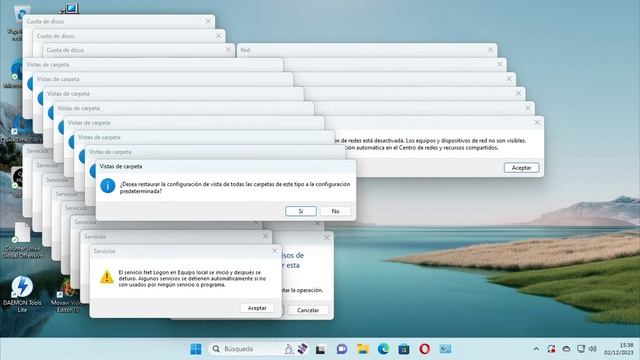Open Microsoft Store from the taskbar
The height and width of the screenshot is (360, 640).
[x=404, y=349]
